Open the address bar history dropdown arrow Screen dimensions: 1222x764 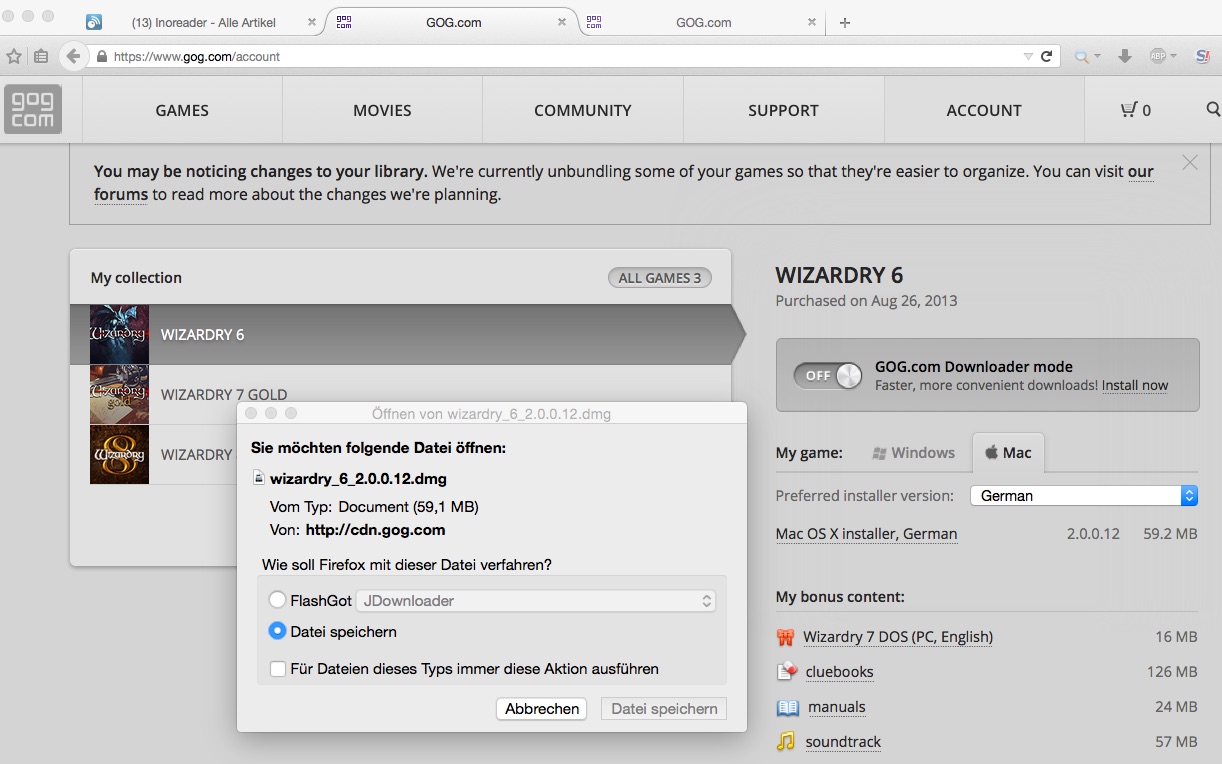(x=1028, y=57)
